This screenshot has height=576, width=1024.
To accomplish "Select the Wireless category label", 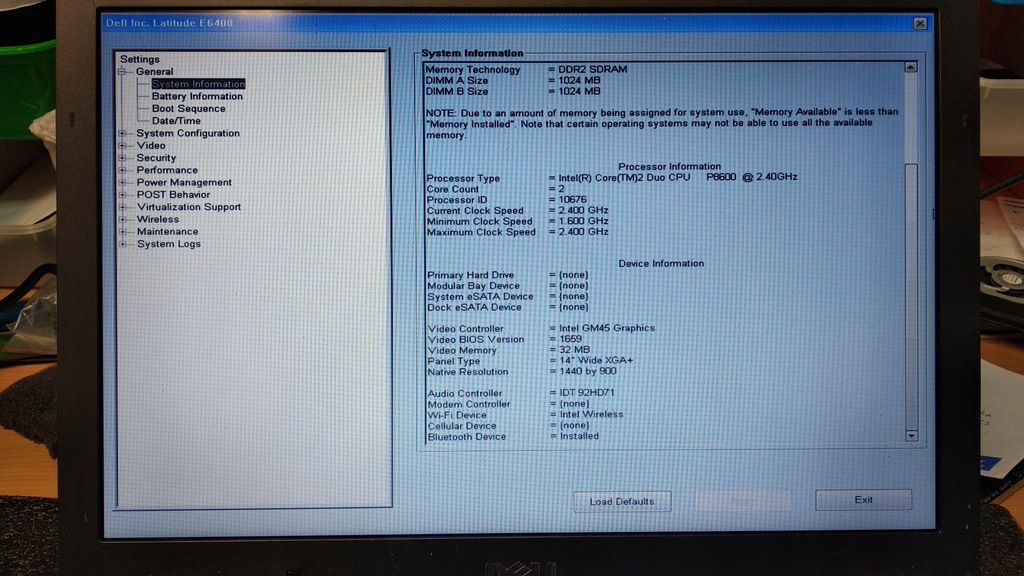I will pos(157,219).
